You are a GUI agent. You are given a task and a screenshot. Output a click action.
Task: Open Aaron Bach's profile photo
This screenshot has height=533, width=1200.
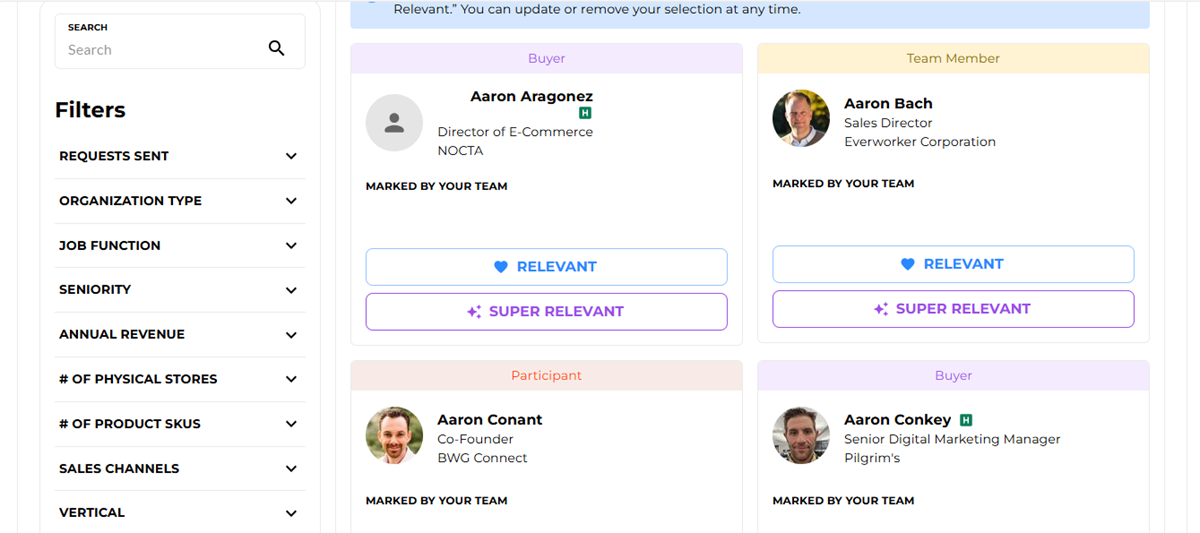pos(801,119)
